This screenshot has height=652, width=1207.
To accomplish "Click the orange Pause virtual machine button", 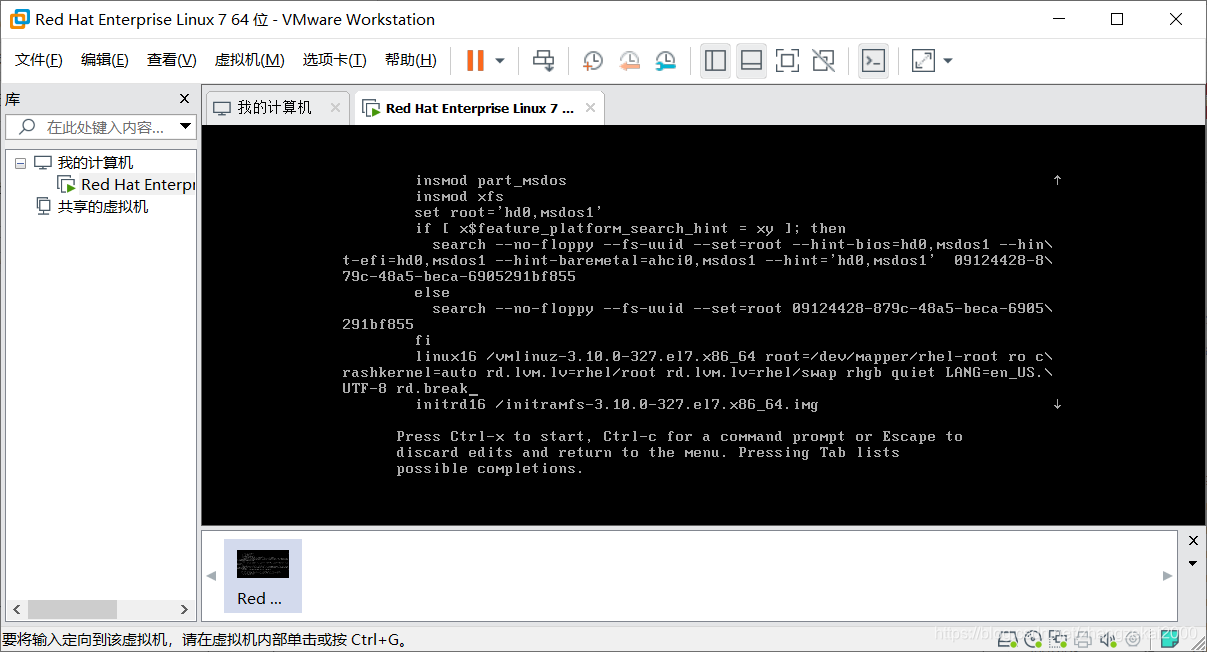I will 475,61.
